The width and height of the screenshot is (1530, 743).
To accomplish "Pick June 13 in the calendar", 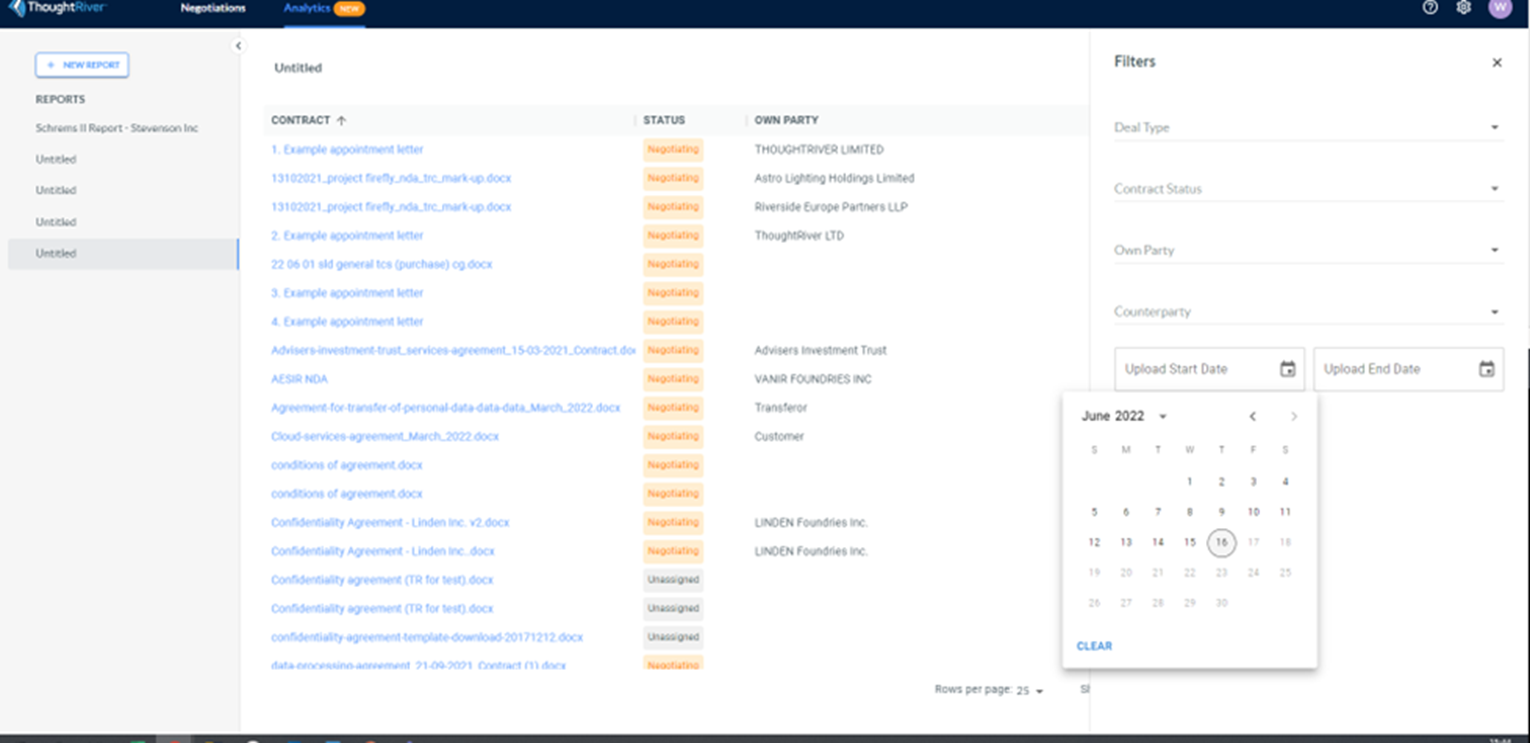I will coord(1126,543).
